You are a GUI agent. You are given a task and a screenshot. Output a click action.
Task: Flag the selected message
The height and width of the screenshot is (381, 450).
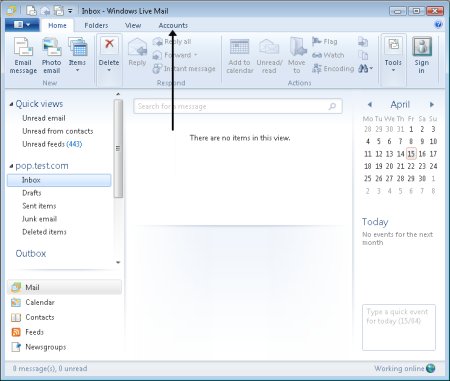(x=325, y=41)
